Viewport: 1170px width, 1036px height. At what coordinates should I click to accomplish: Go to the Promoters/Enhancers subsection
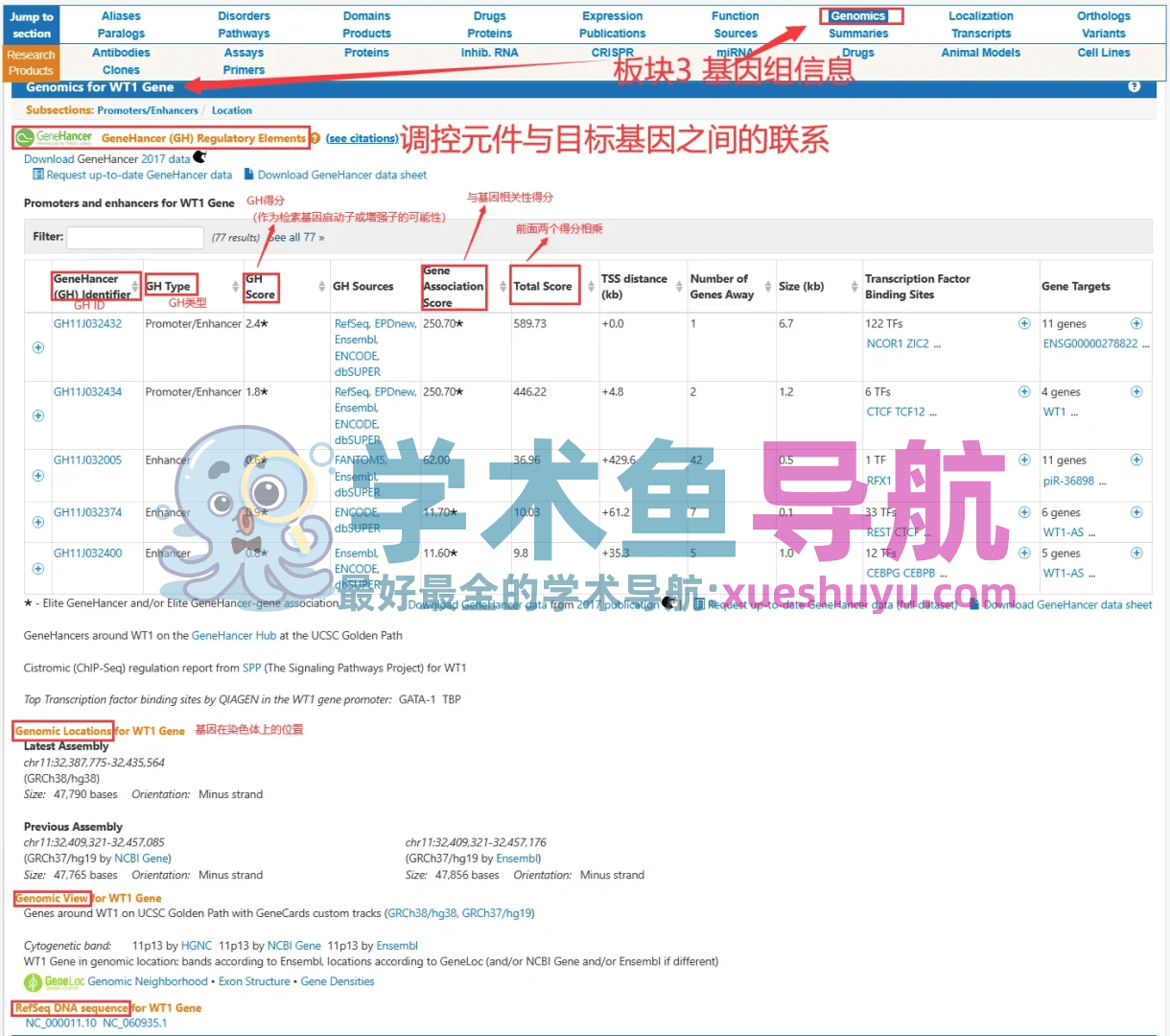point(148,111)
